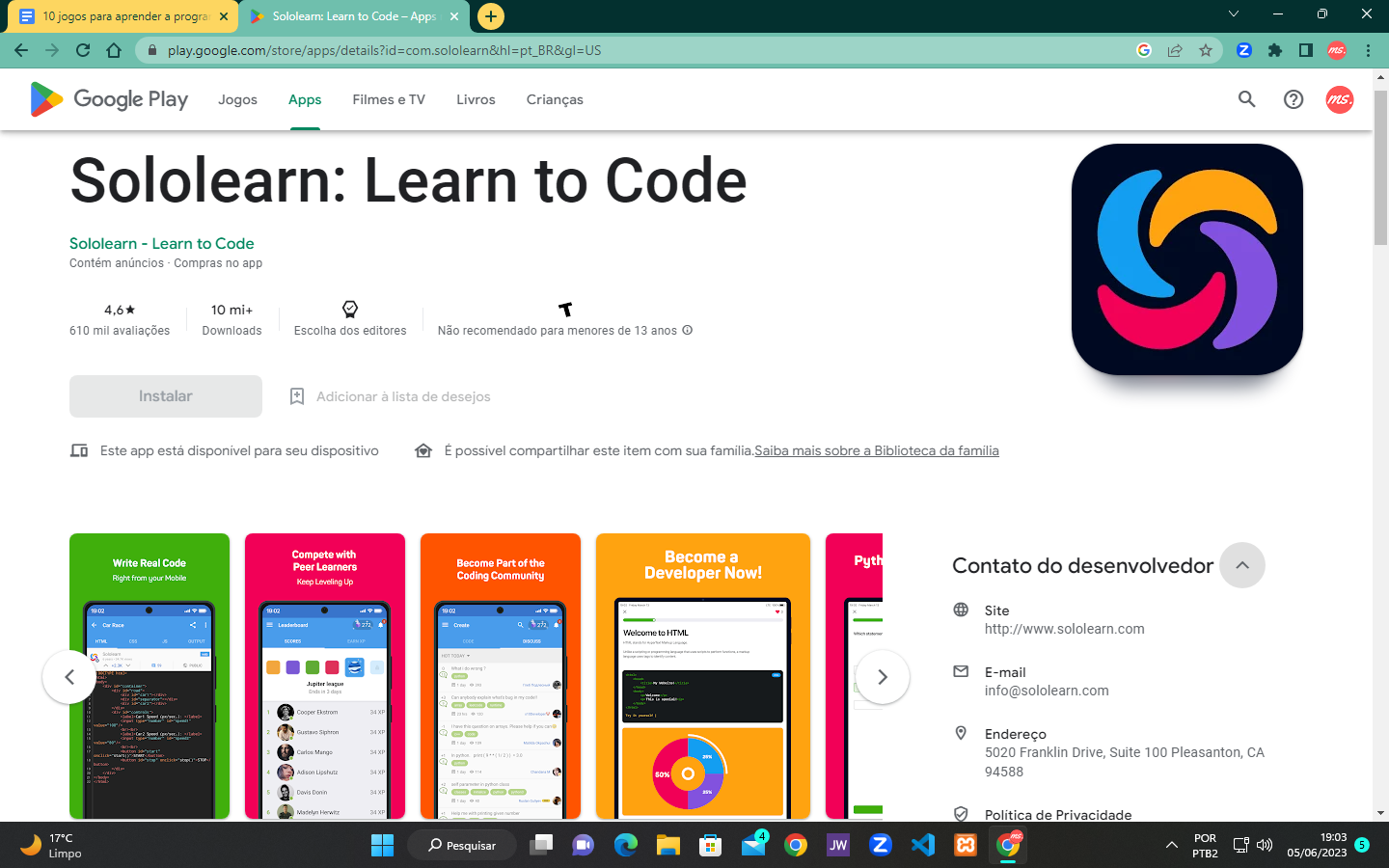Open the Become a Developer Now screenshot
This screenshot has height=868, width=1389.
tap(703, 676)
